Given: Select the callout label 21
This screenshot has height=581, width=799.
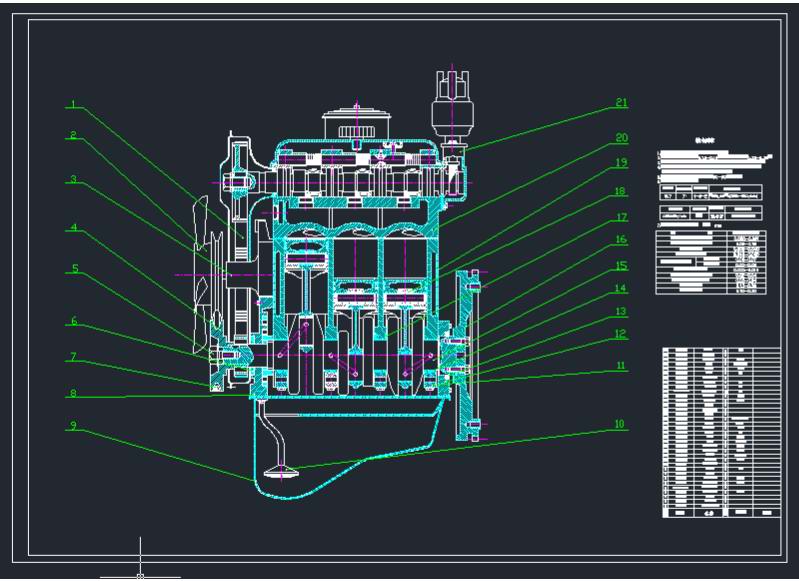Looking at the screenshot, I should click(x=621, y=102).
